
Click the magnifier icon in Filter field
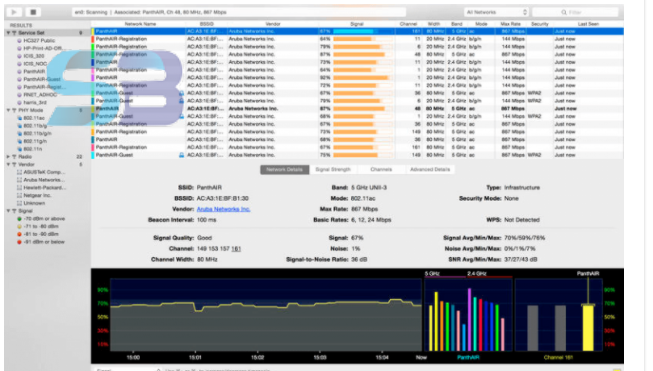click(564, 12)
